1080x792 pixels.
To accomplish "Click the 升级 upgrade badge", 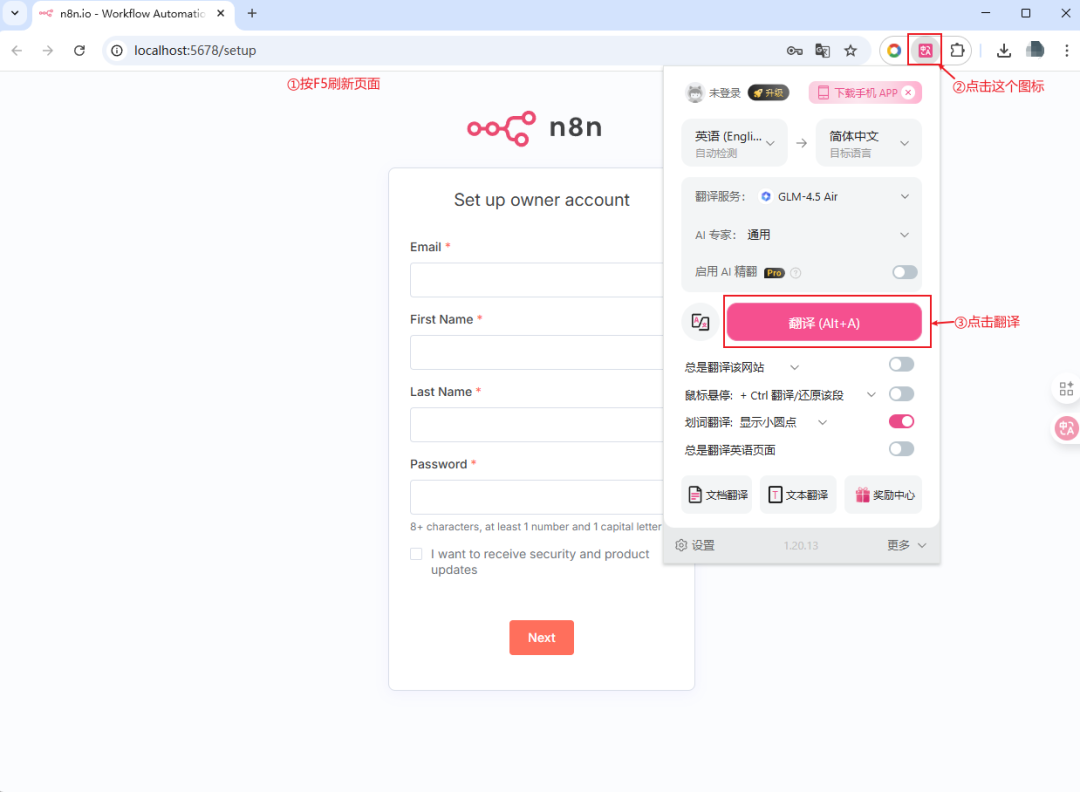I will 769,92.
